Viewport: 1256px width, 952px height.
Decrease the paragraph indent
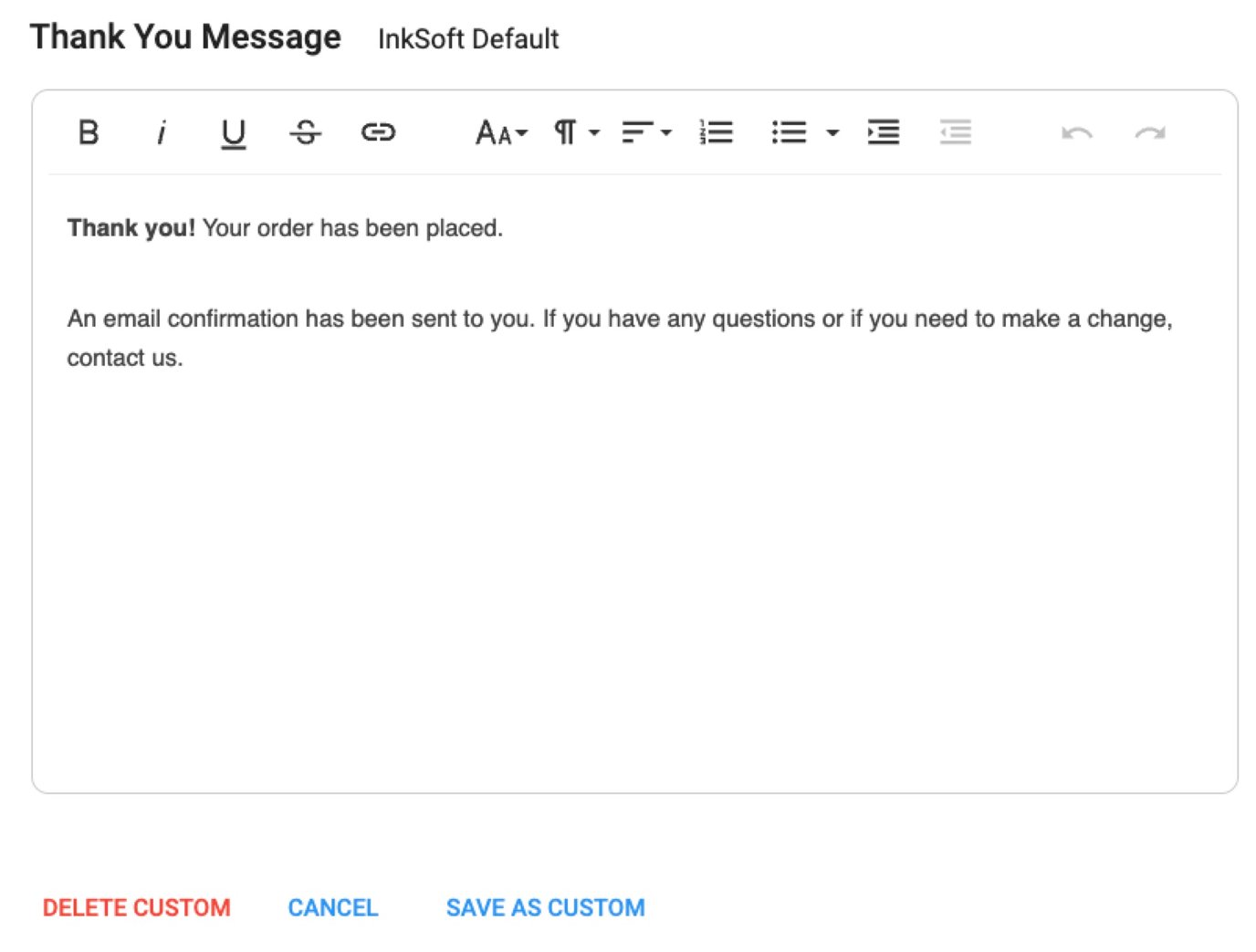(955, 132)
